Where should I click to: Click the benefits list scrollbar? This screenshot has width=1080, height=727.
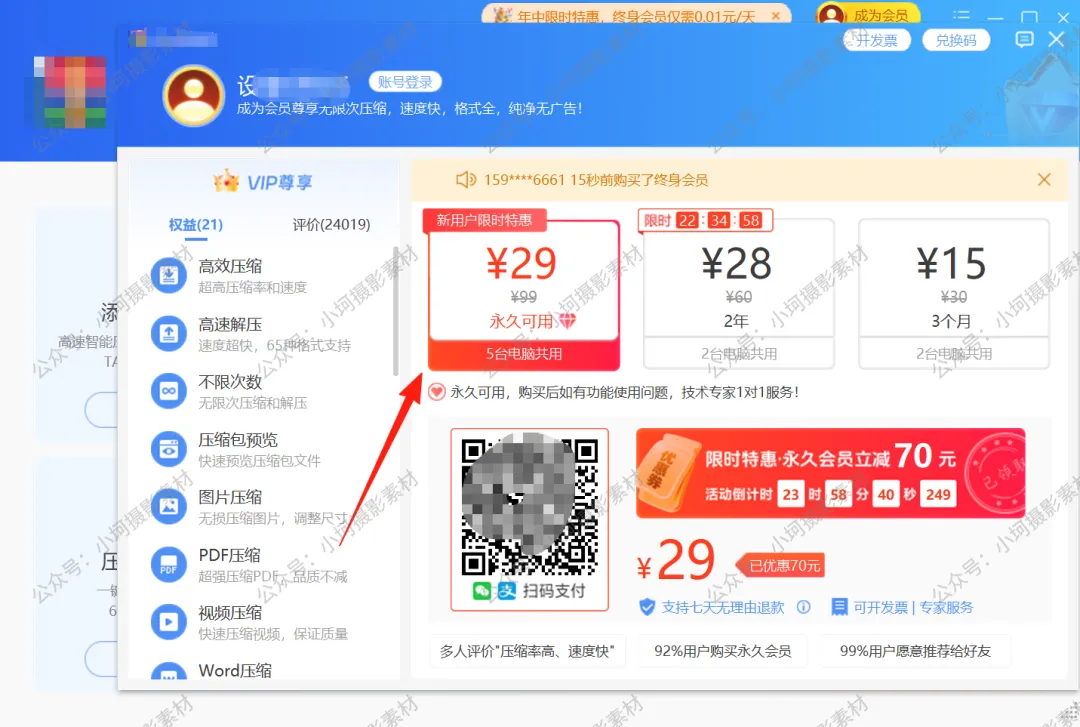click(x=395, y=311)
